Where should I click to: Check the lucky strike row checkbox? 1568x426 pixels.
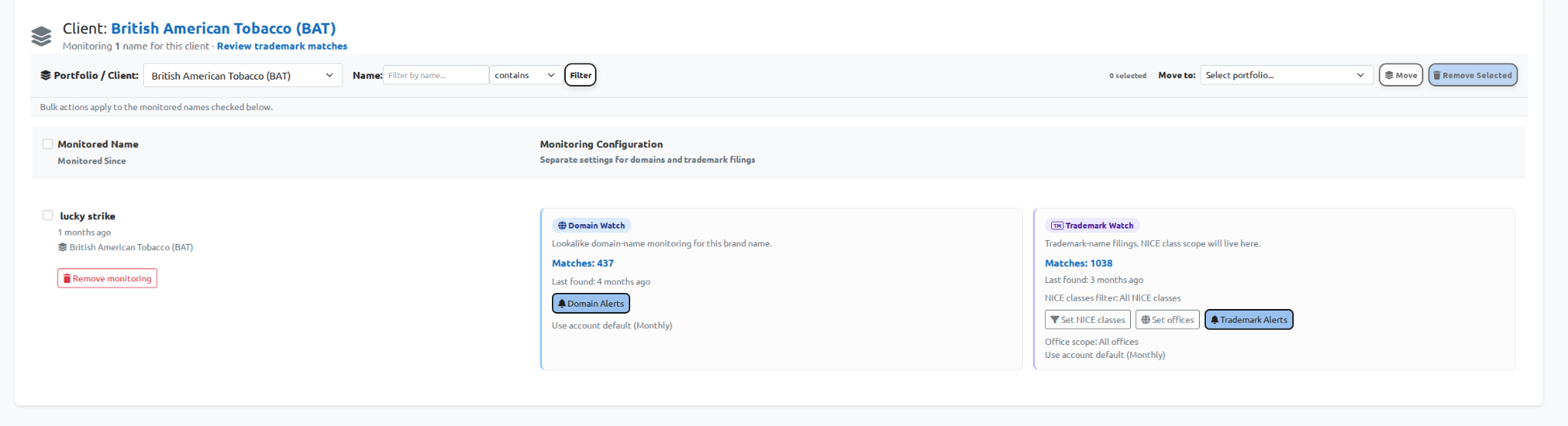[x=47, y=216]
